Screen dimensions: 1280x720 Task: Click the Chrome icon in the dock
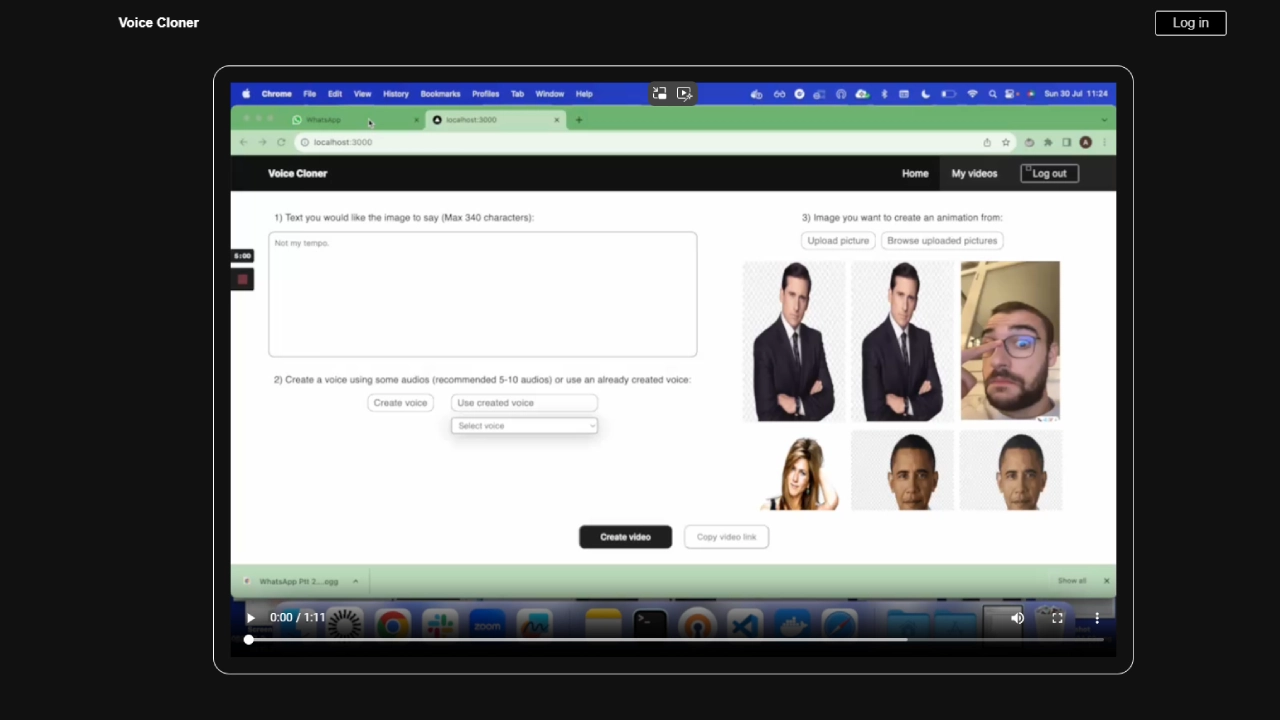(x=392, y=626)
